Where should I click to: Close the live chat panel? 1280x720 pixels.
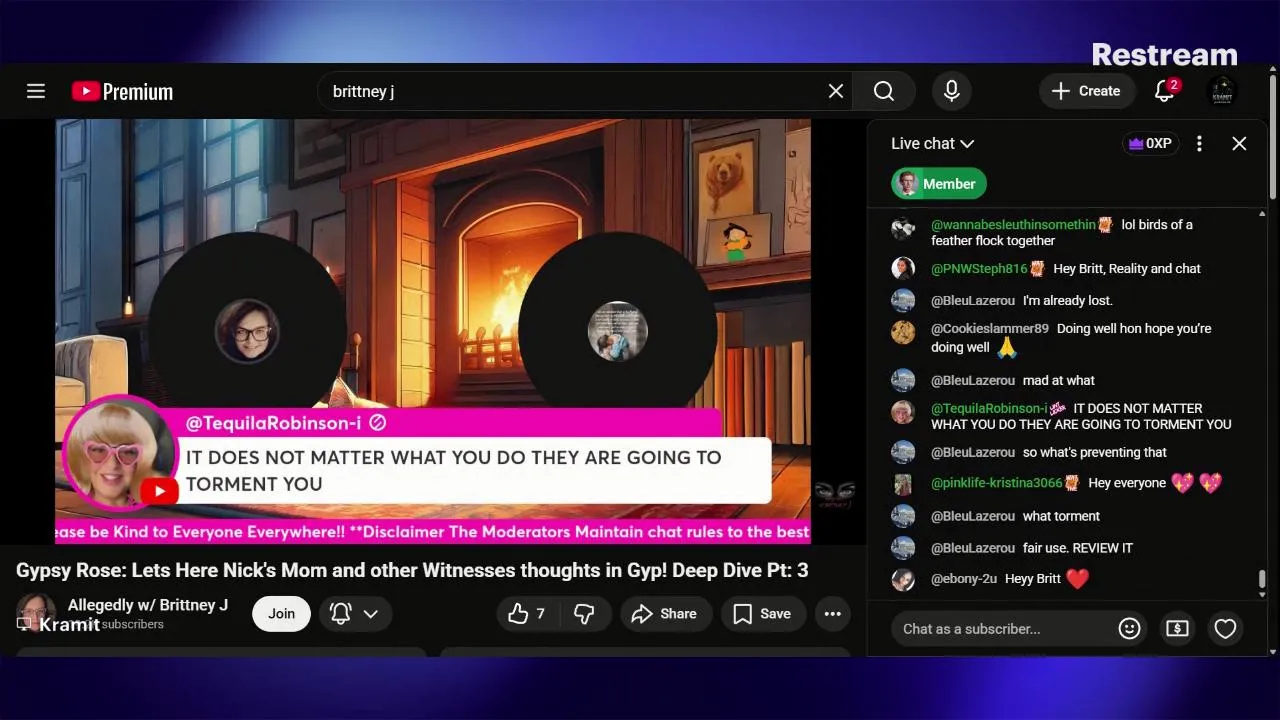(x=1239, y=143)
